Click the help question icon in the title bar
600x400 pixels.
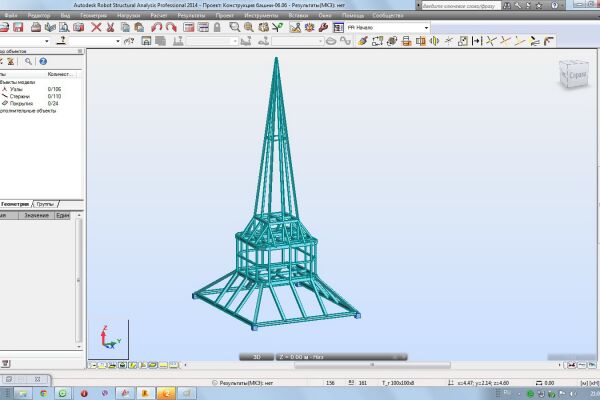pyautogui.click(x=554, y=5)
